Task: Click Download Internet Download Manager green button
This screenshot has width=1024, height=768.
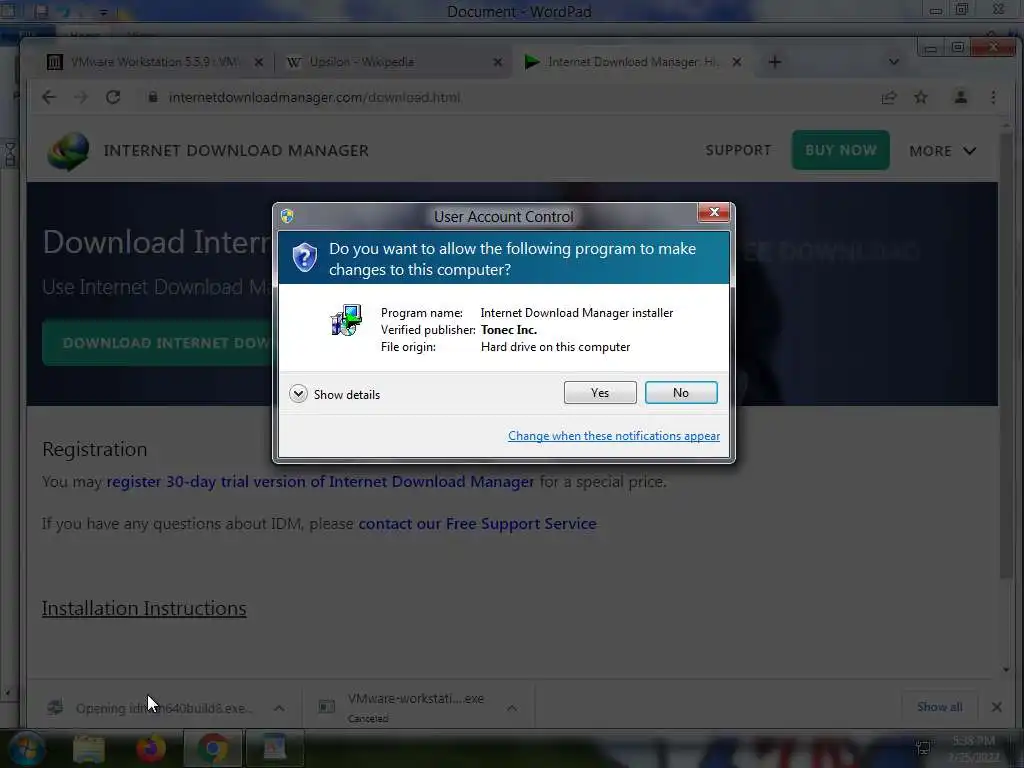Action: pyautogui.click(x=157, y=343)
